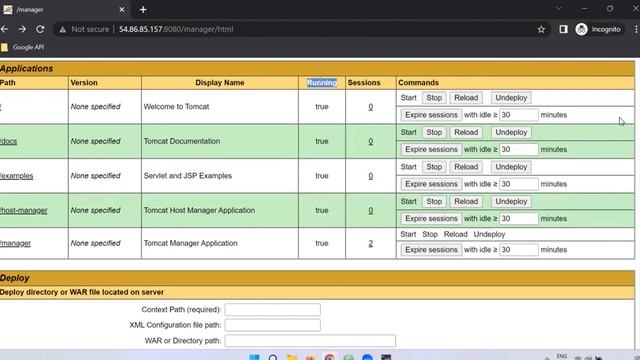This screenshot has width=640, height=360.
Task: Go forward in browser history
Action: pos(22,29)
